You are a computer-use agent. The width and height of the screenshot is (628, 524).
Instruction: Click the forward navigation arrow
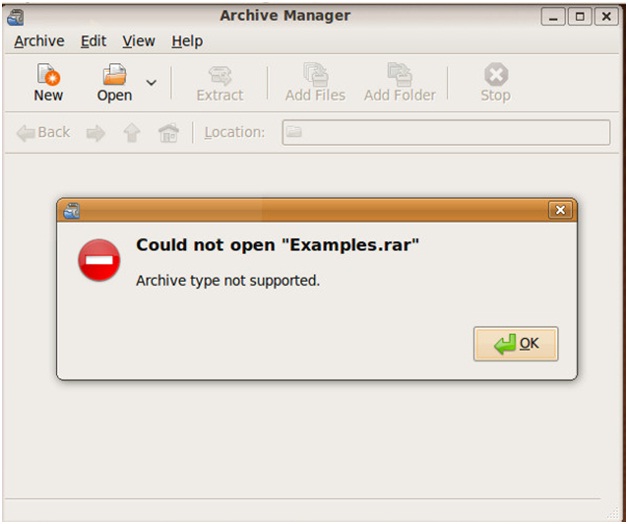96,133
